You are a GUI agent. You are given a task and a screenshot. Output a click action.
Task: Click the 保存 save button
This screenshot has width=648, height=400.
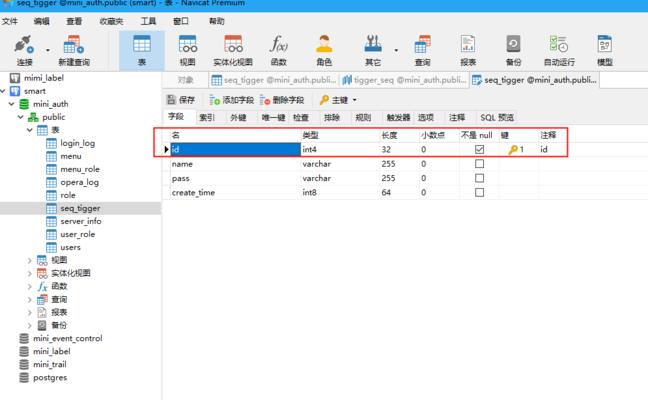[x=181, y=100]
